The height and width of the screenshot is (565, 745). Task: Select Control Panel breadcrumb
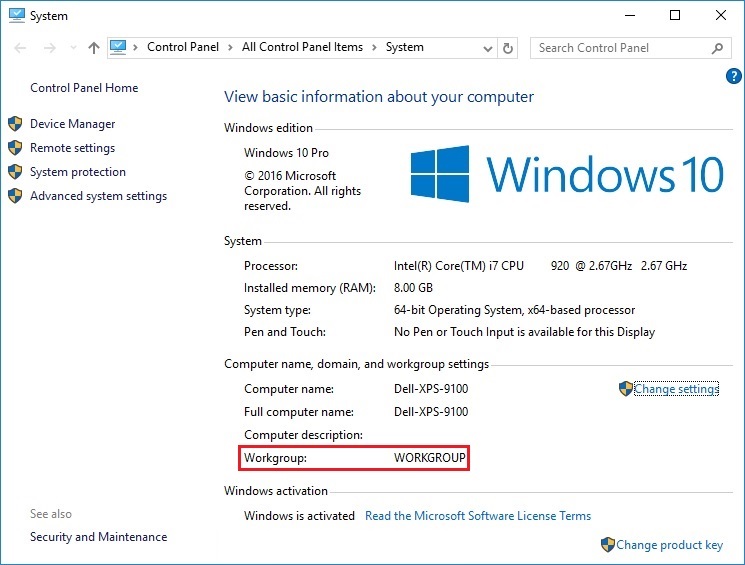point(183,47)
